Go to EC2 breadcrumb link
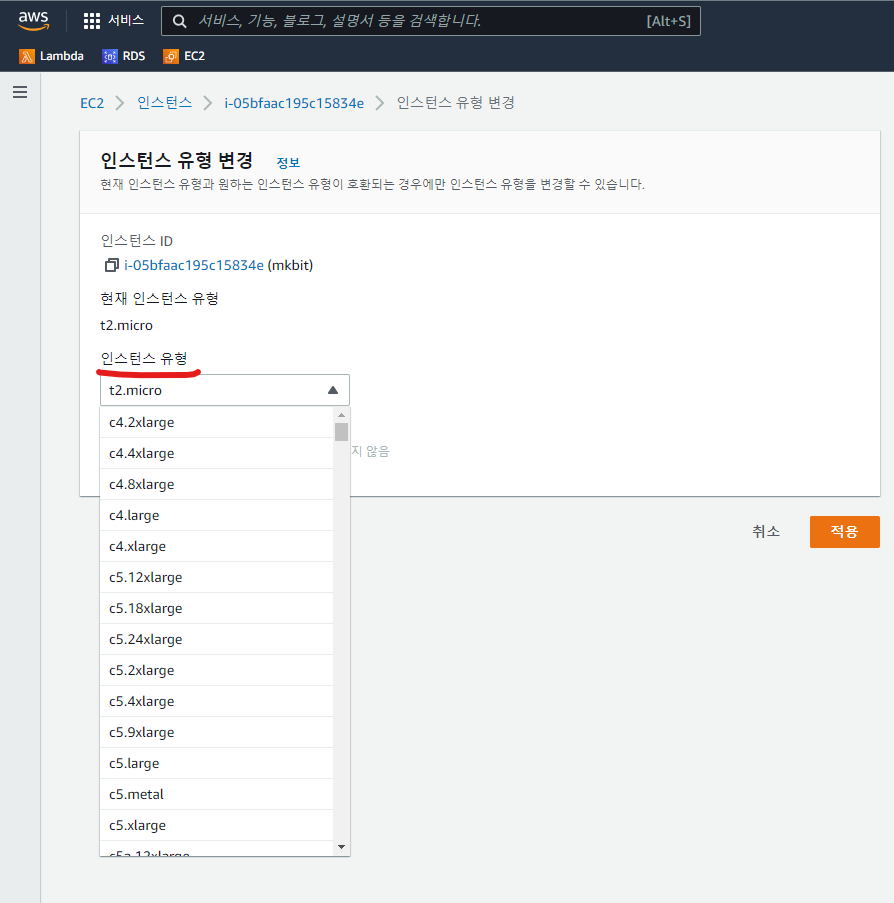894x903 pixels. pos(92,103)
